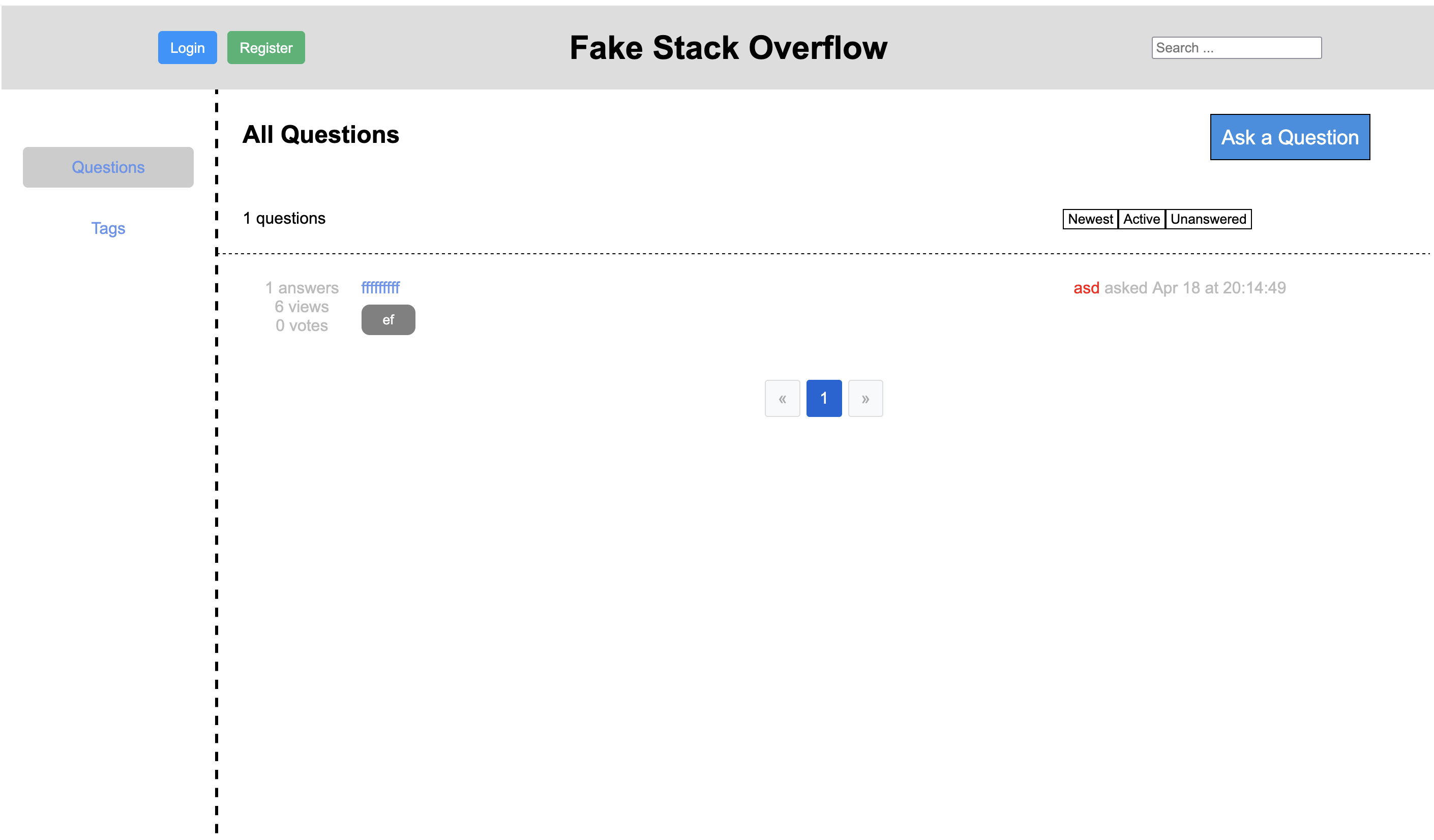Open the Tags sidebar link
The width and height of the screenshot is (1434, 840).
[x=108, y=228]
